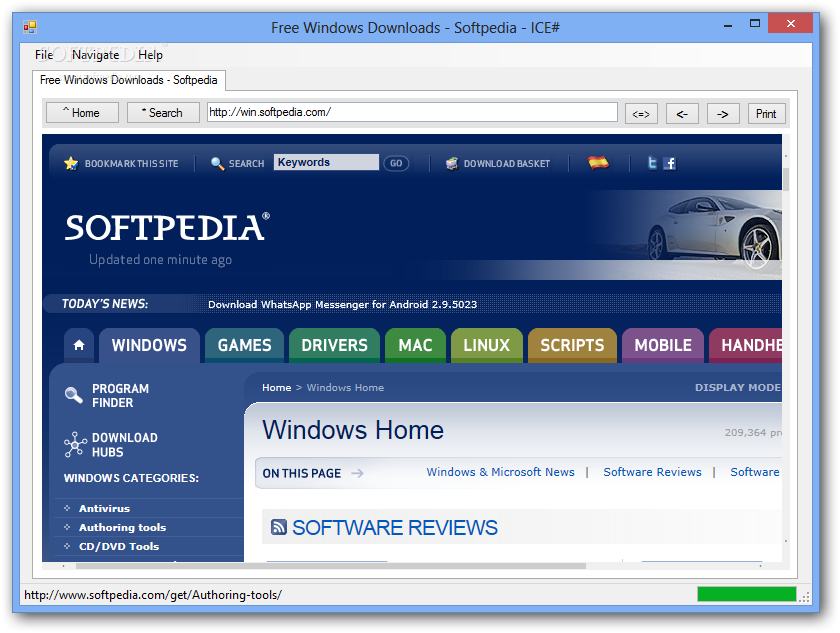Click the GO search button
The width and height of the screenshot is (840, 633).
pyautogui.click(x=396, y=163)
